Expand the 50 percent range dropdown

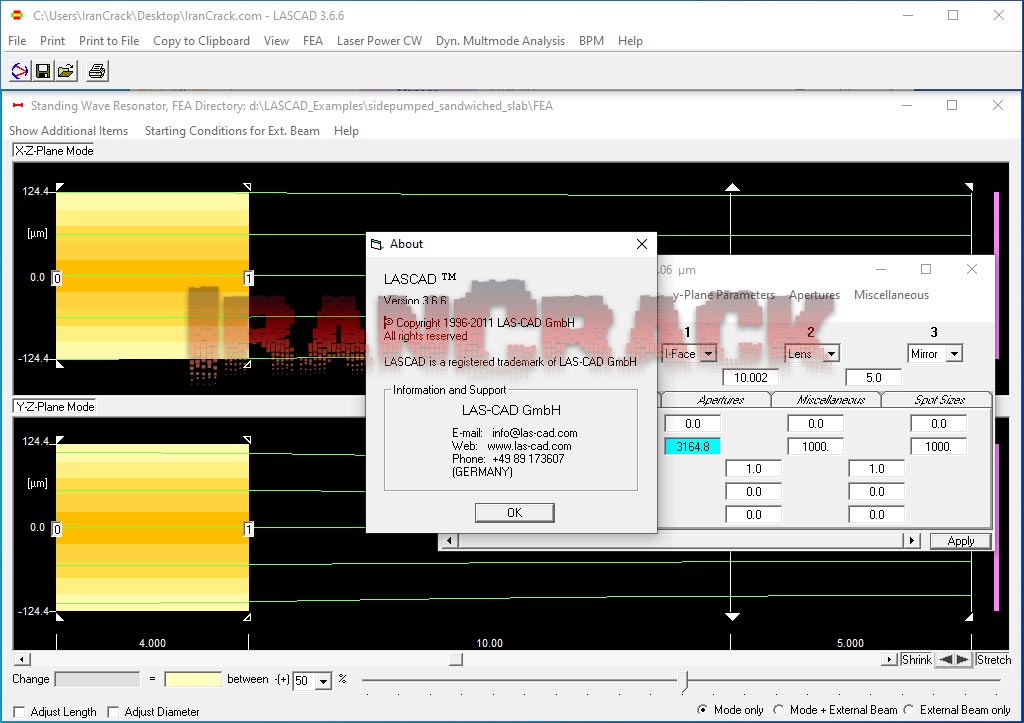click(323, 681)
